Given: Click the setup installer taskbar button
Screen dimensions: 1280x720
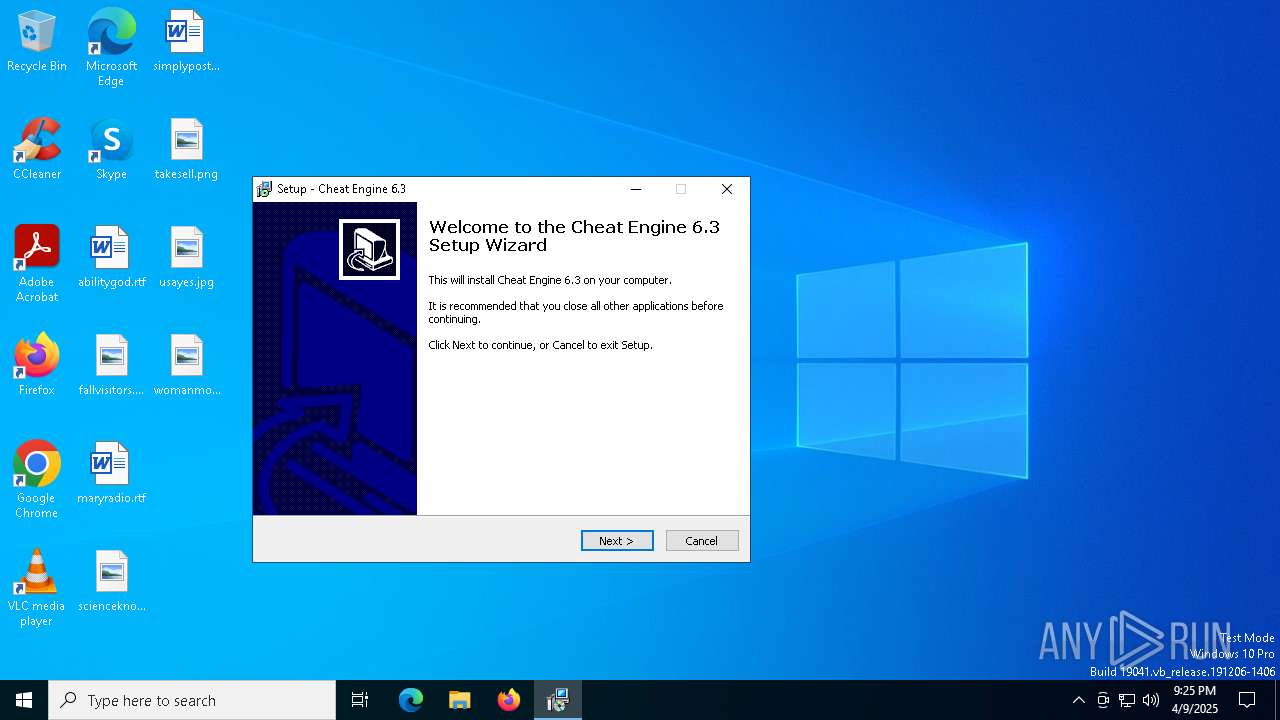Looking at the screenshot, I should (558, 700).
